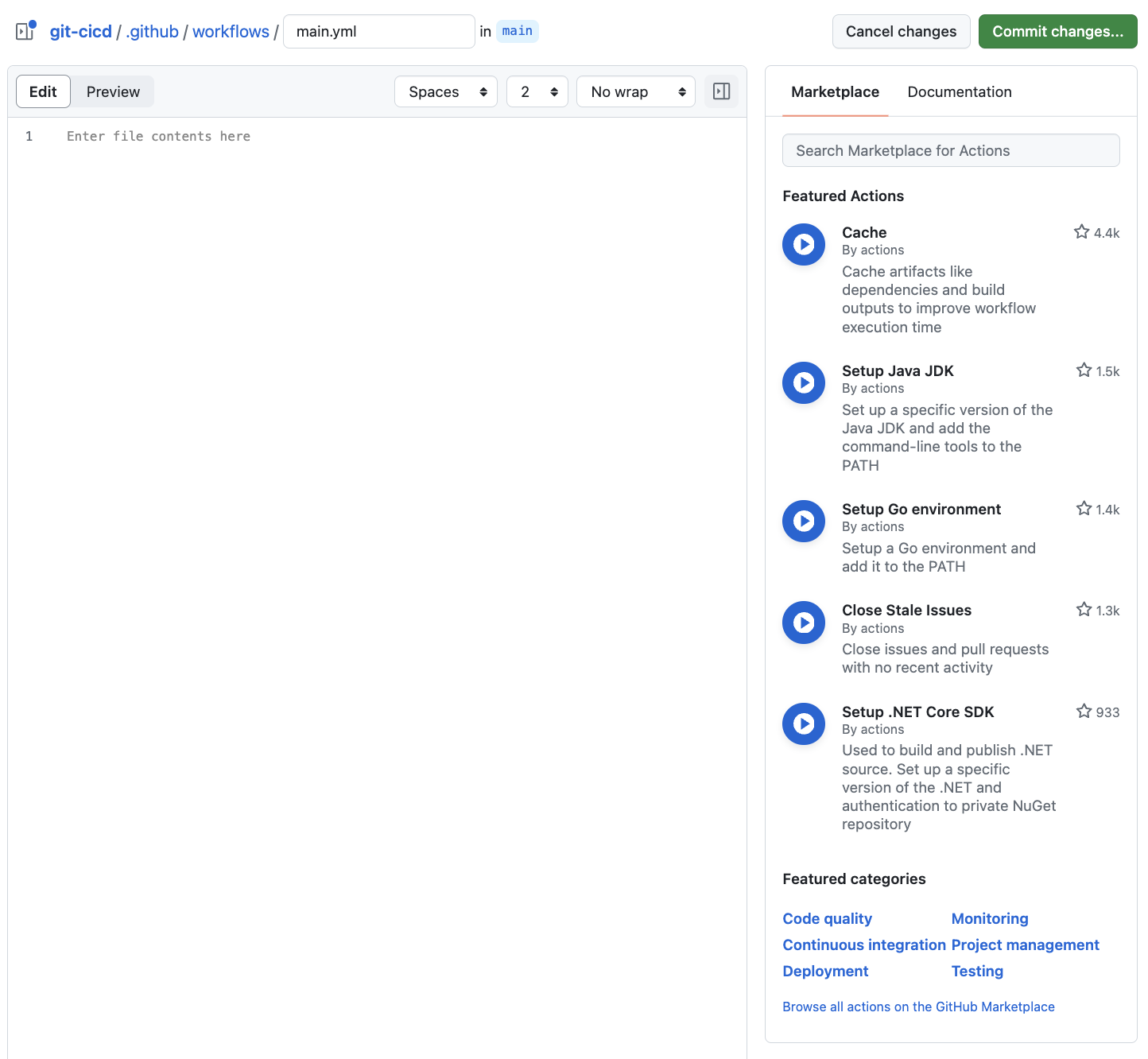
Task: Click the line number 1 gutter
Action: (29, 136)
